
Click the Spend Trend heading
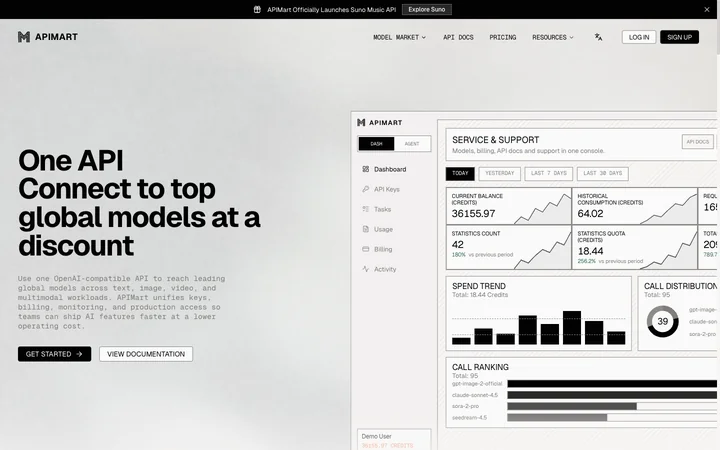coord(479,286)
